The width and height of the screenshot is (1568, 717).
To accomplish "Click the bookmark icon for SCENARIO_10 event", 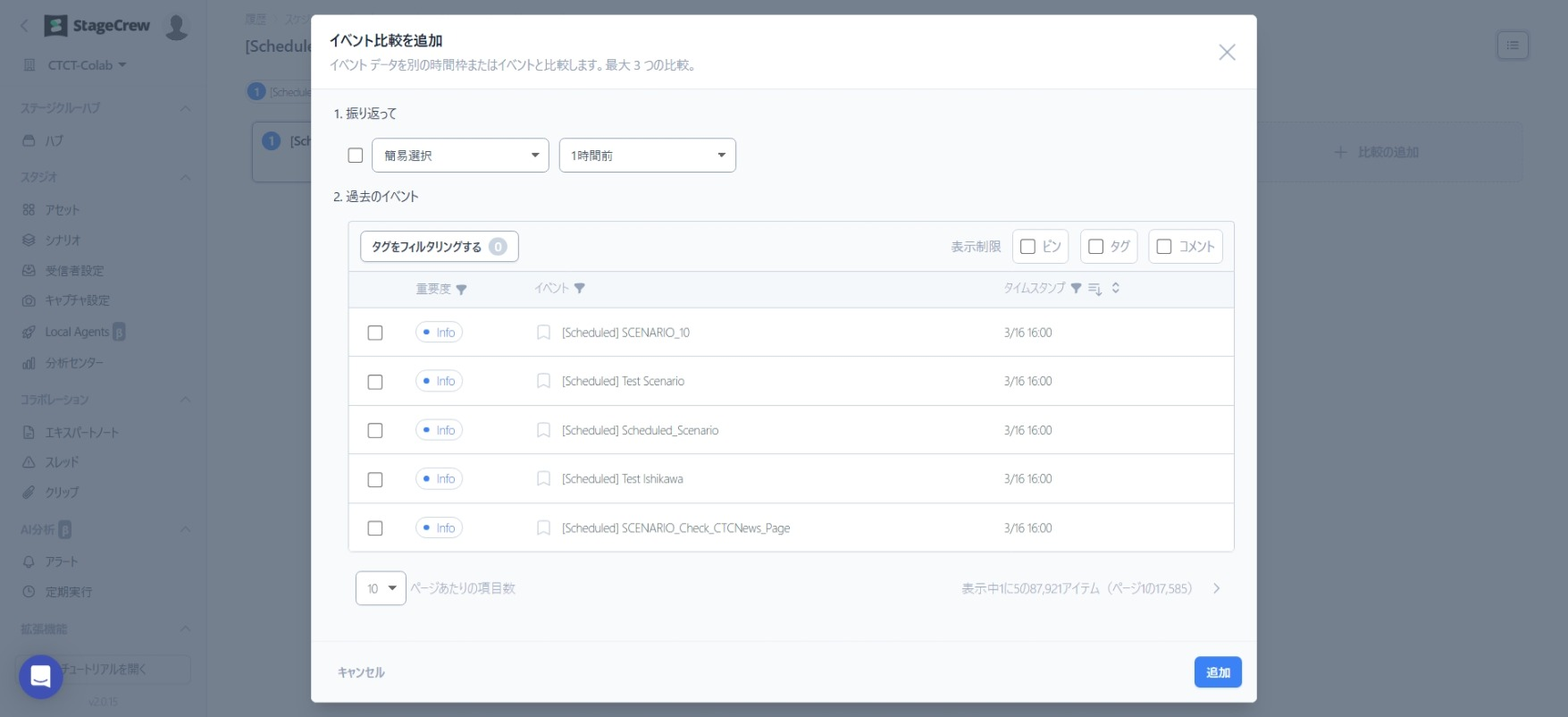I will [543, 333].
